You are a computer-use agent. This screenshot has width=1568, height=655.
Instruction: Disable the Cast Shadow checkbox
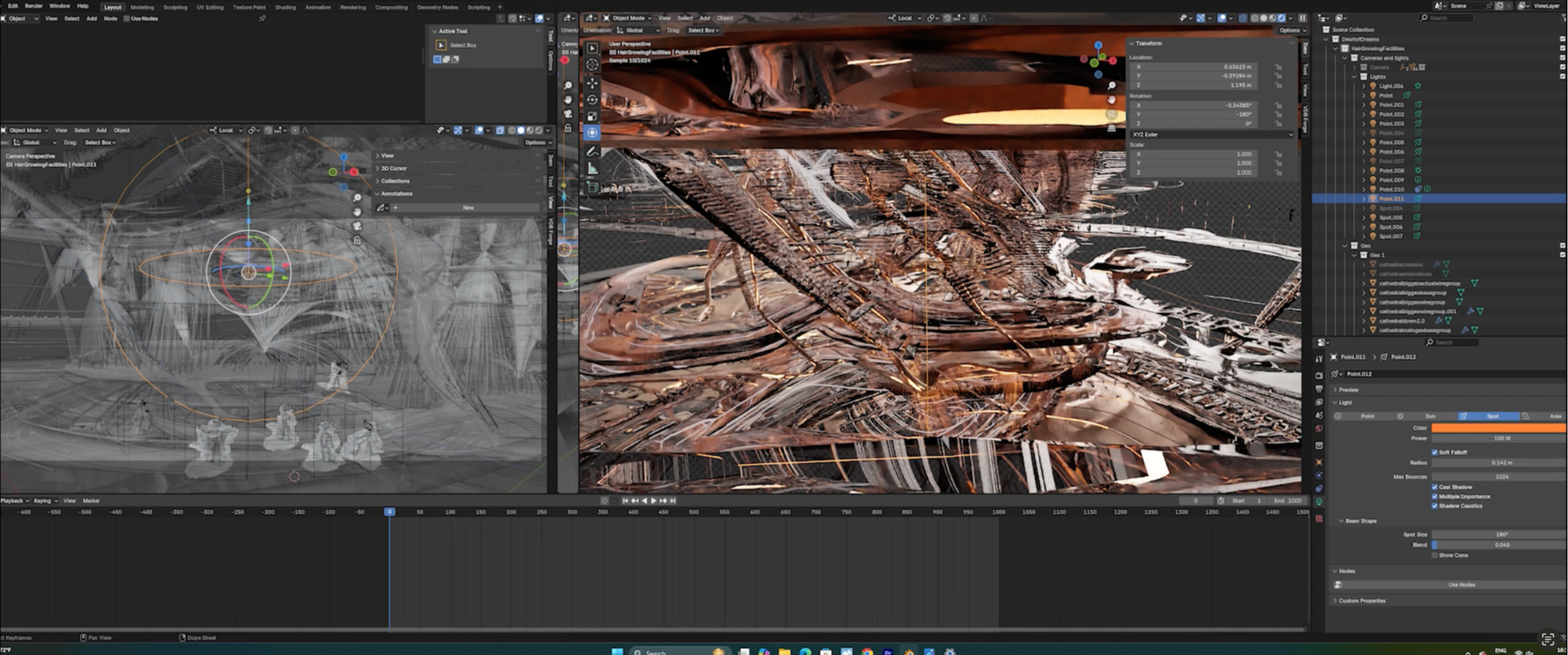click(x=1435, y=487)
